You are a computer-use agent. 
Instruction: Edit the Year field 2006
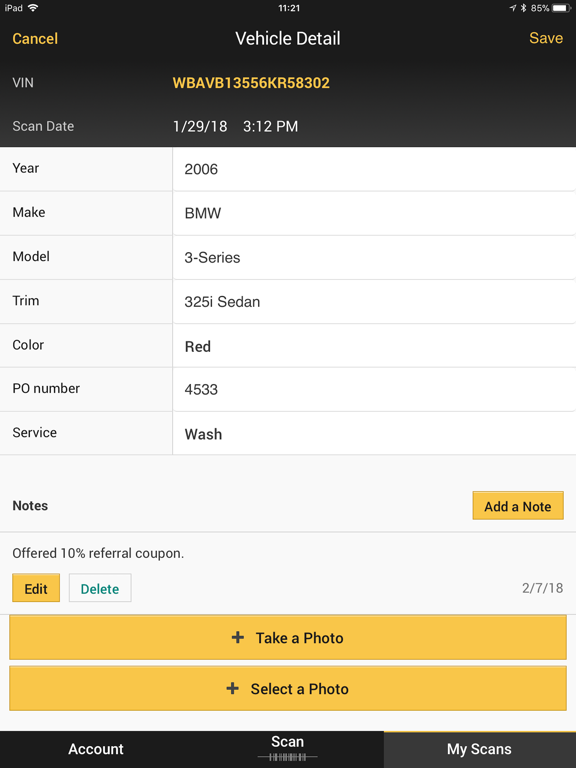tap(374, 169)
